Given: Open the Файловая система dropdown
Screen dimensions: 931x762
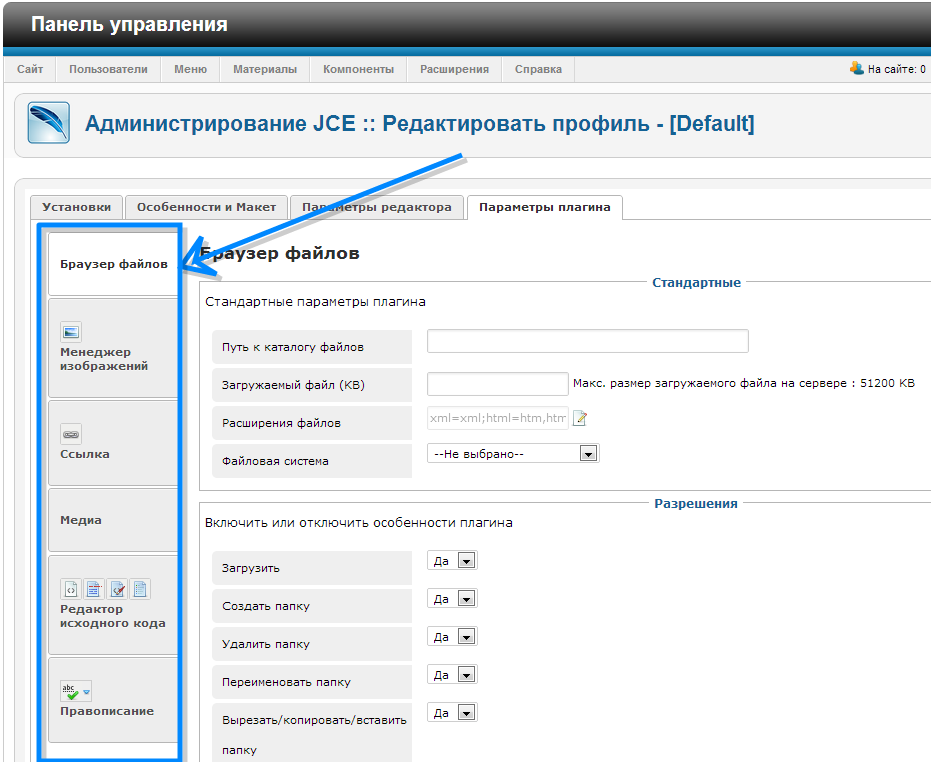Looking at the screenshot, I should point(512,453).
